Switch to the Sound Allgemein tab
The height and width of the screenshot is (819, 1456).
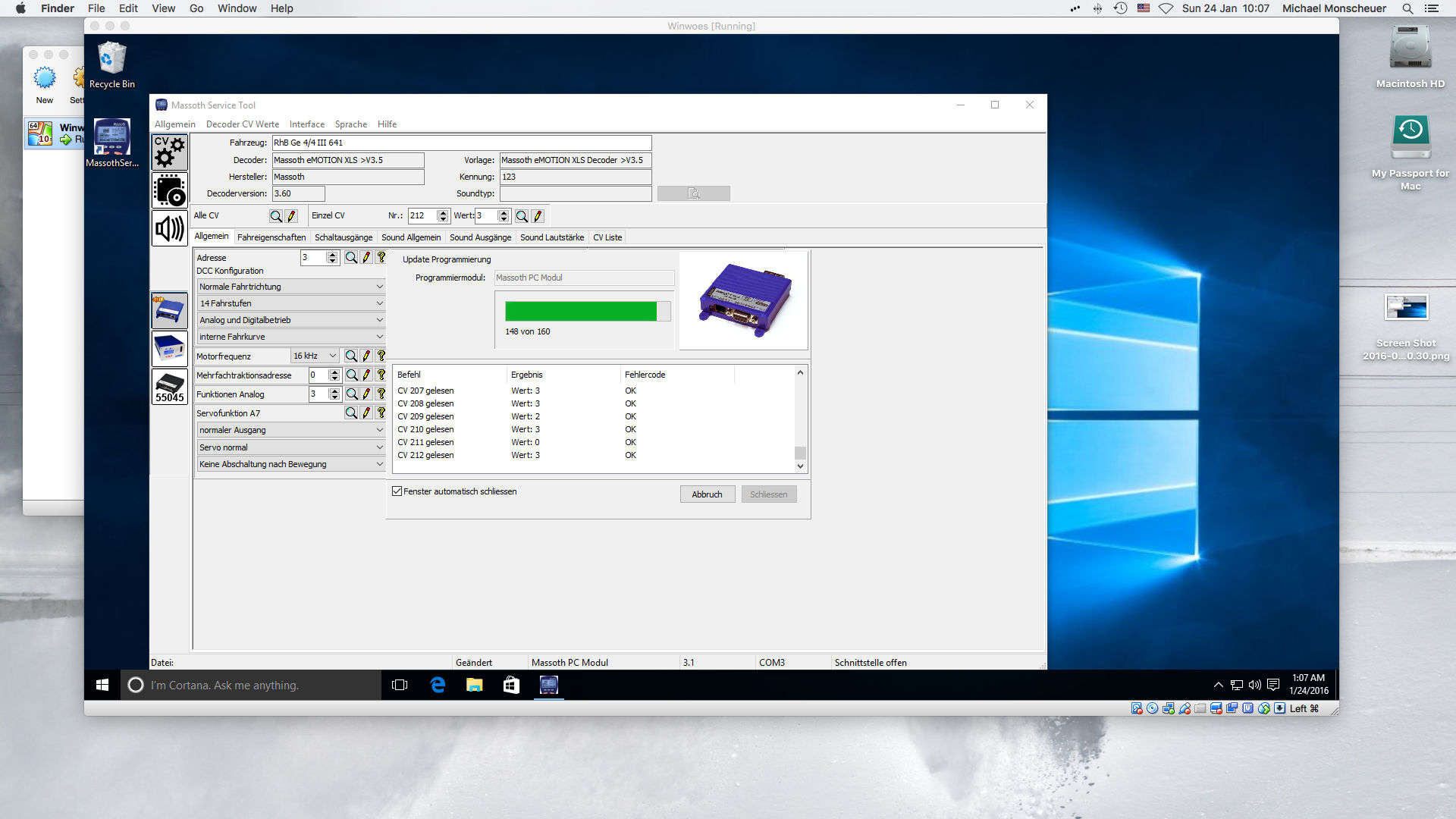(411, 237)
